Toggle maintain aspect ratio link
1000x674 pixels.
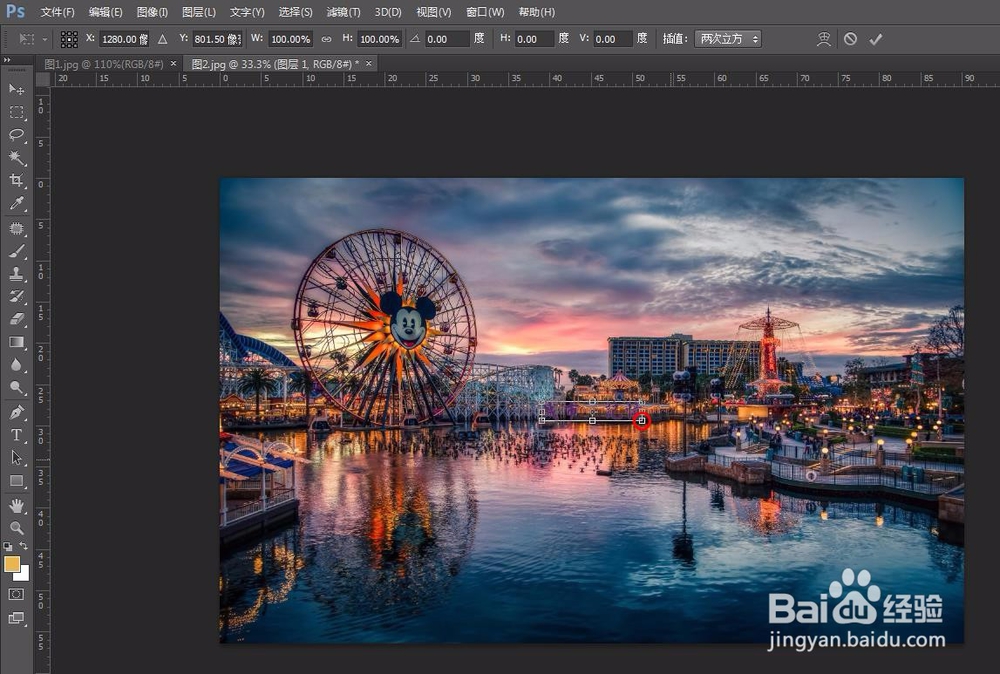click(x=327, y=40)
